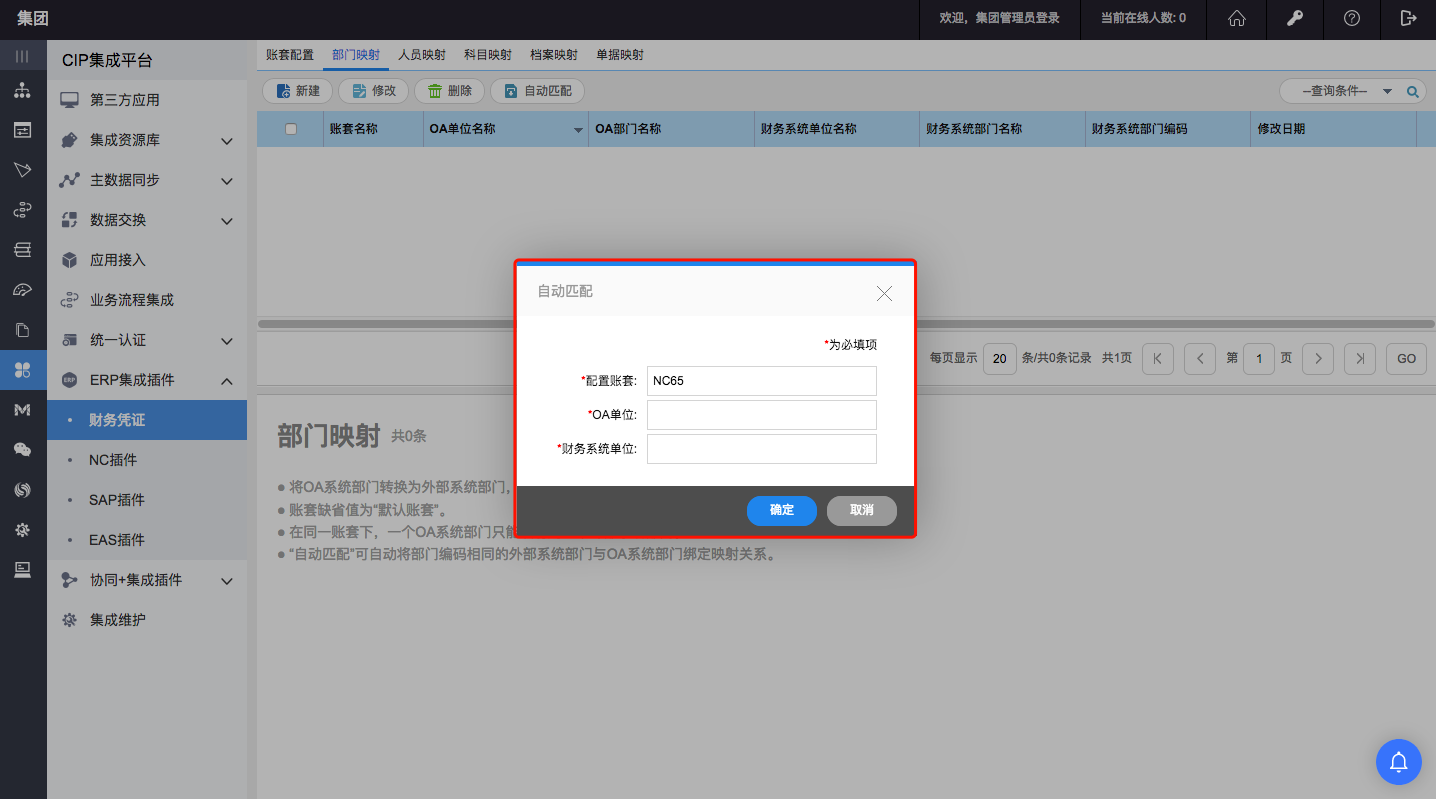Click the 确定 button in dialog
The width and height of the screenshot is (1436, 799).
click(782, 510)
